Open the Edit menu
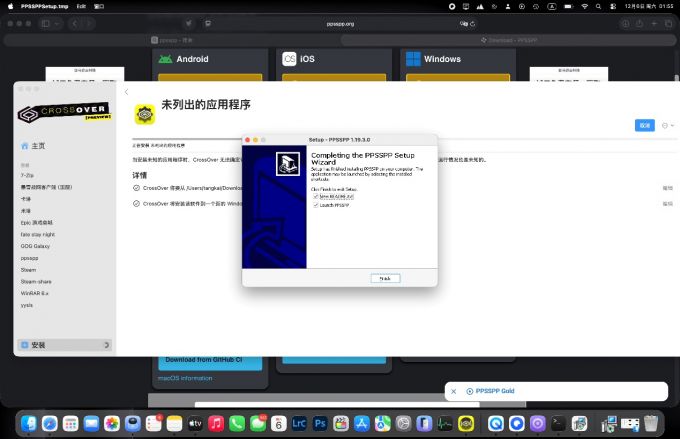680x439 pixels. pyautogui.click(x=81, y=7)
